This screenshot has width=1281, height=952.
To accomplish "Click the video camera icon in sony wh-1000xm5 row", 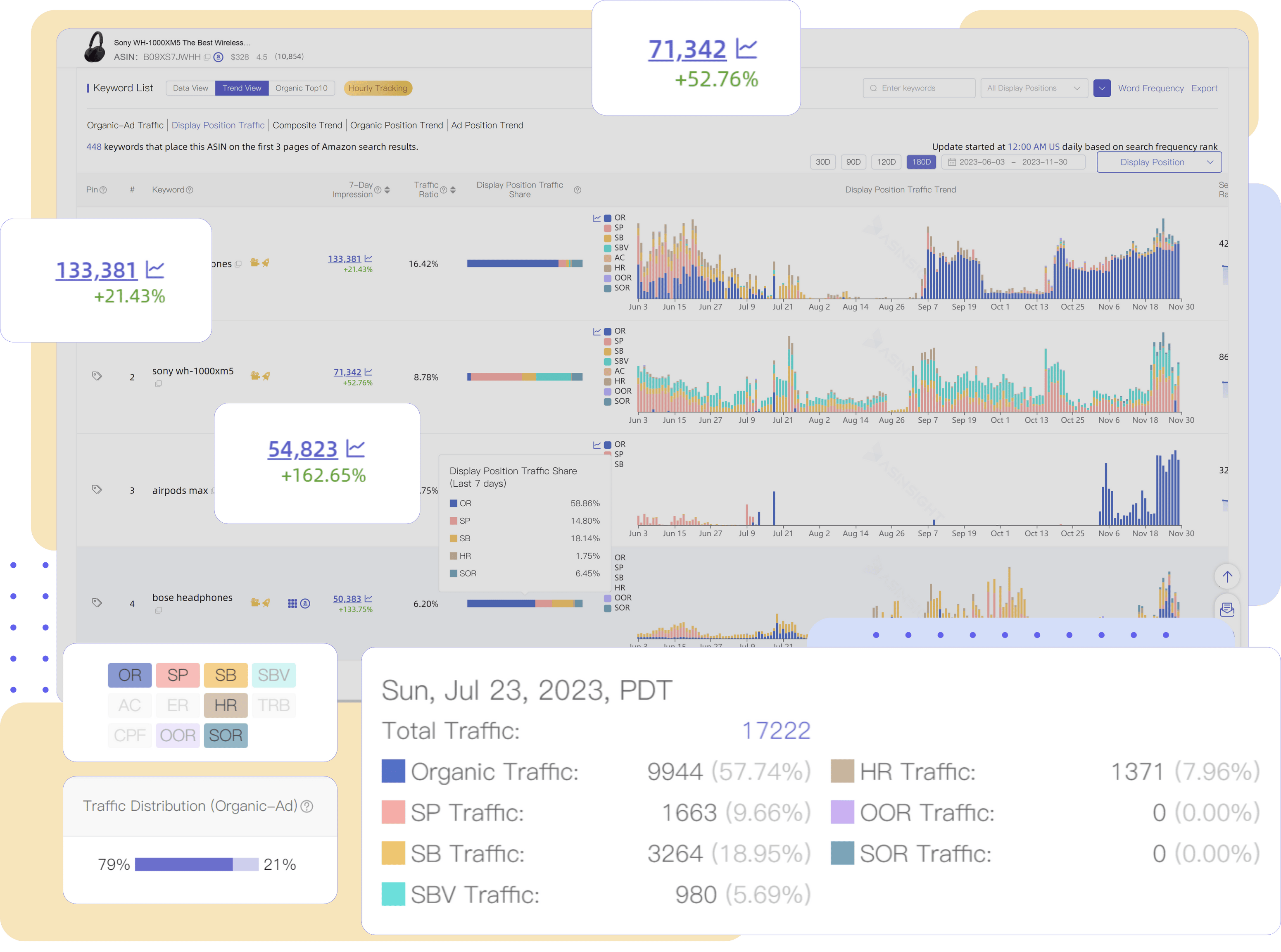I will click(255, 376).
